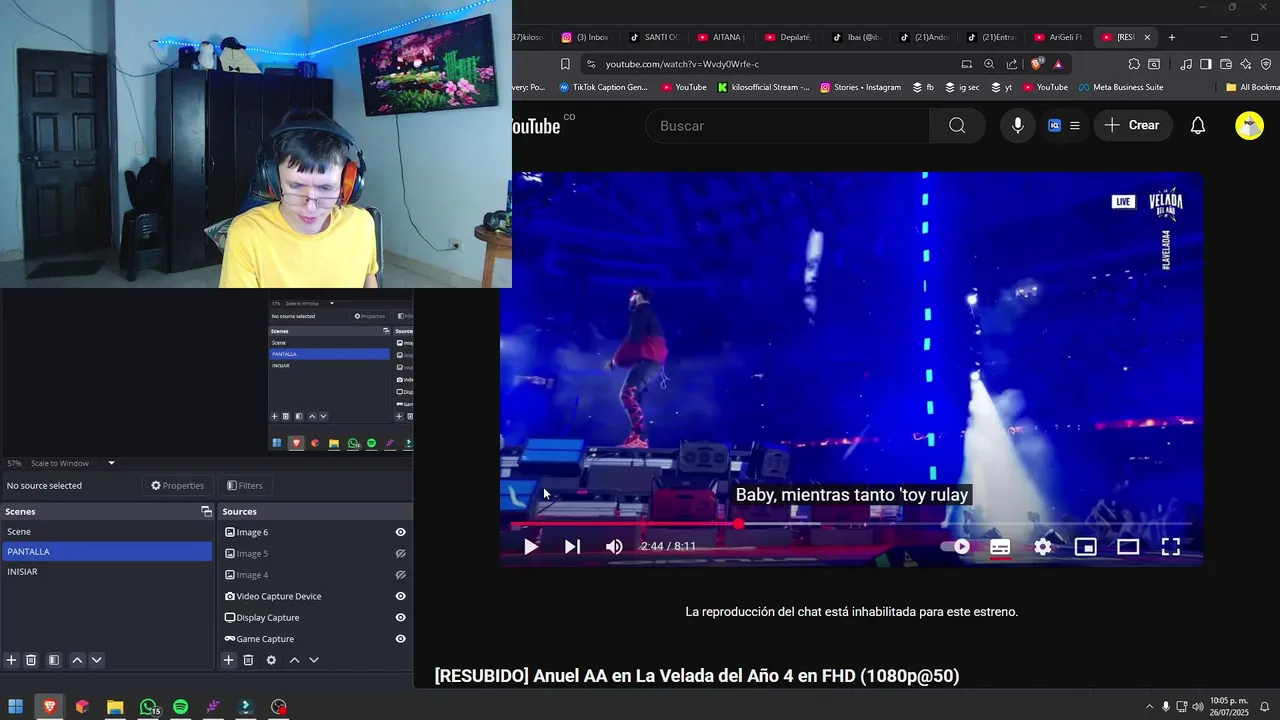Open scene filters icon

[x=54, y=660]
